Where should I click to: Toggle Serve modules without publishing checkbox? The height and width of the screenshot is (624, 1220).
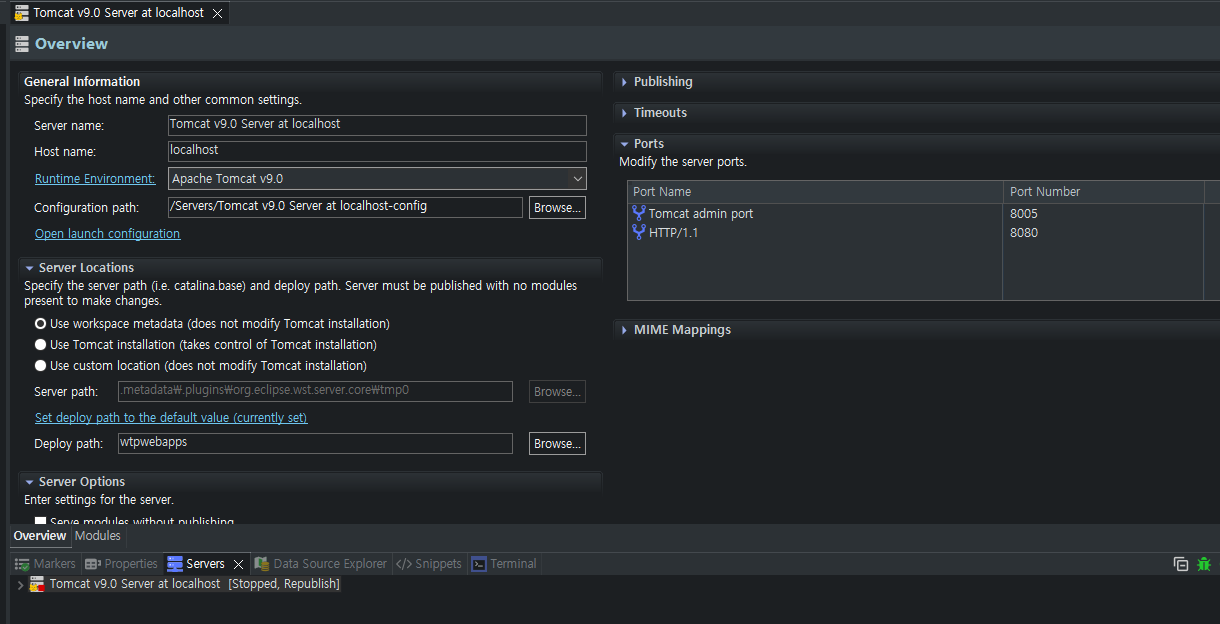pyautogui.click(x=40, y=521)
